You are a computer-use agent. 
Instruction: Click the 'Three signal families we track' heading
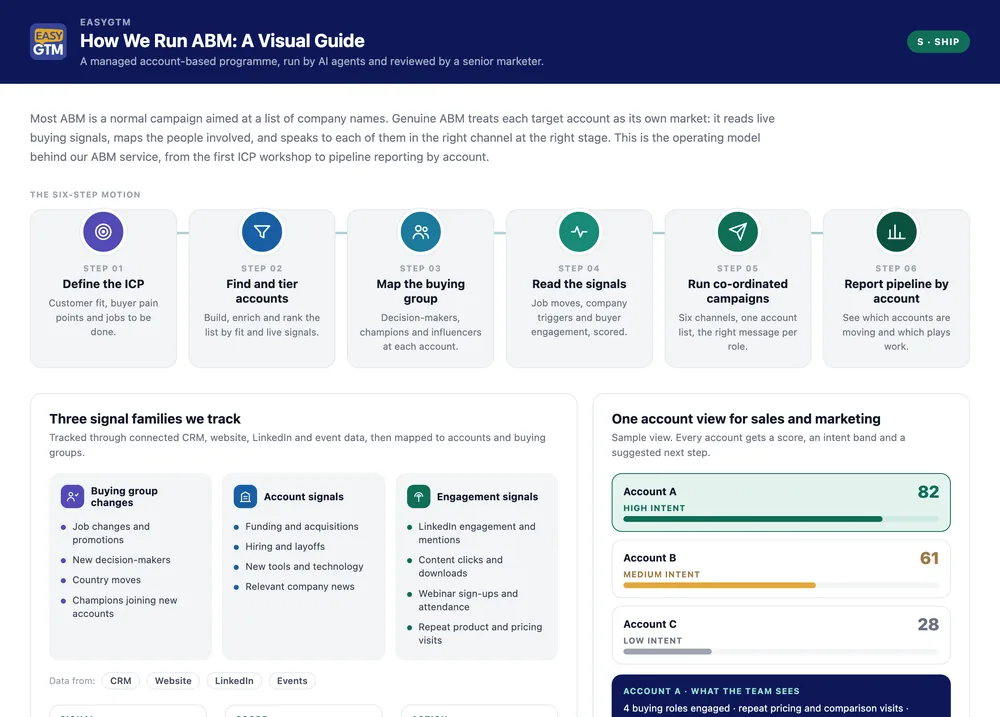145,419
